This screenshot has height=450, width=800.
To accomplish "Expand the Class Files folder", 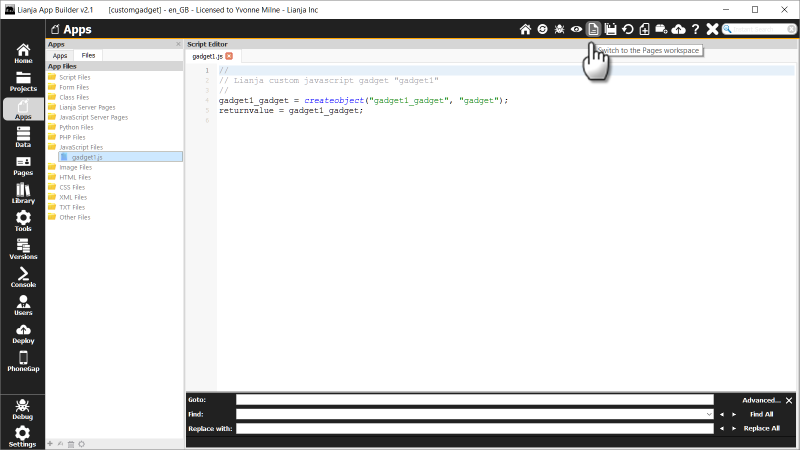I will click(74, 97).
